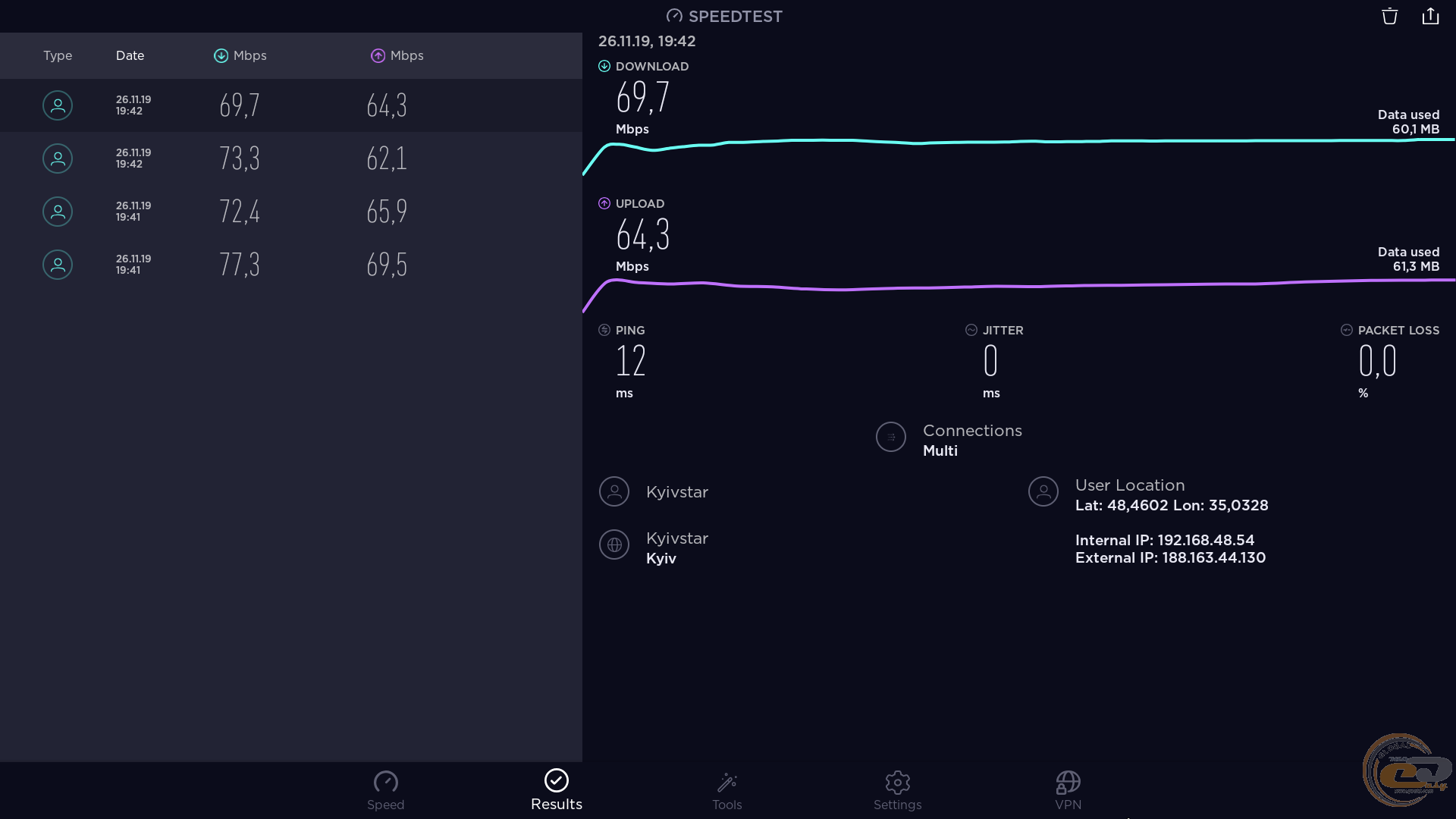Sort by upload Mbps column header
Image resolution: width=1456 pixels, height=819 pixels.
pos(397,55)
